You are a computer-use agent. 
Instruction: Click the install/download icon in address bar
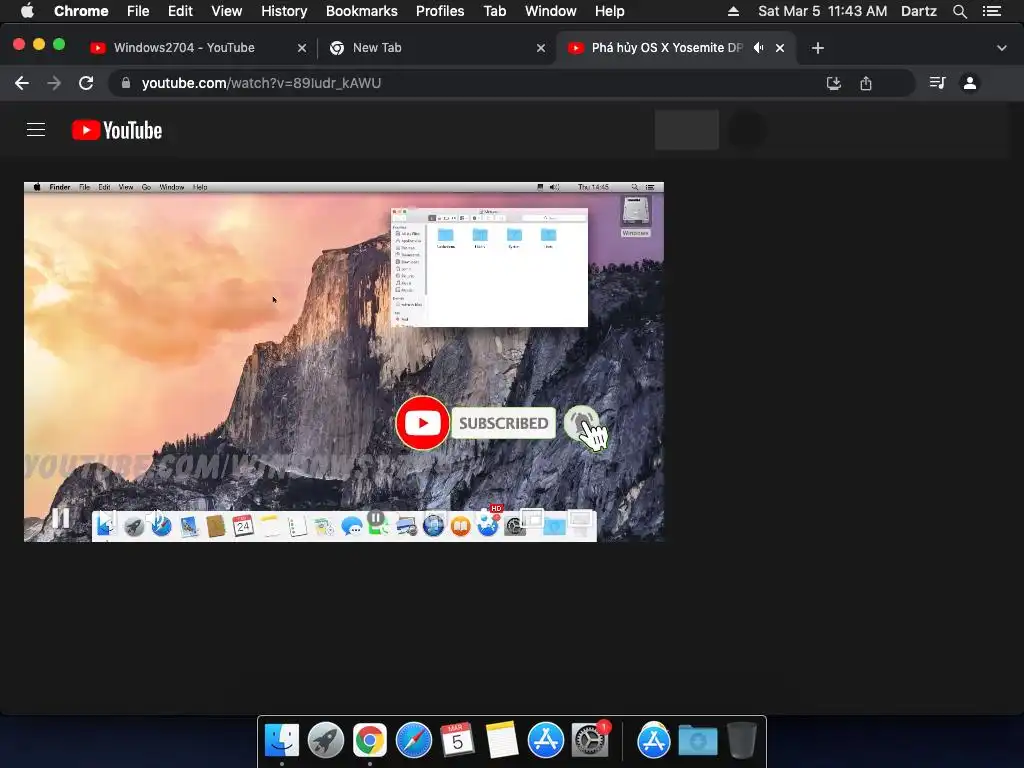(833, 83)
